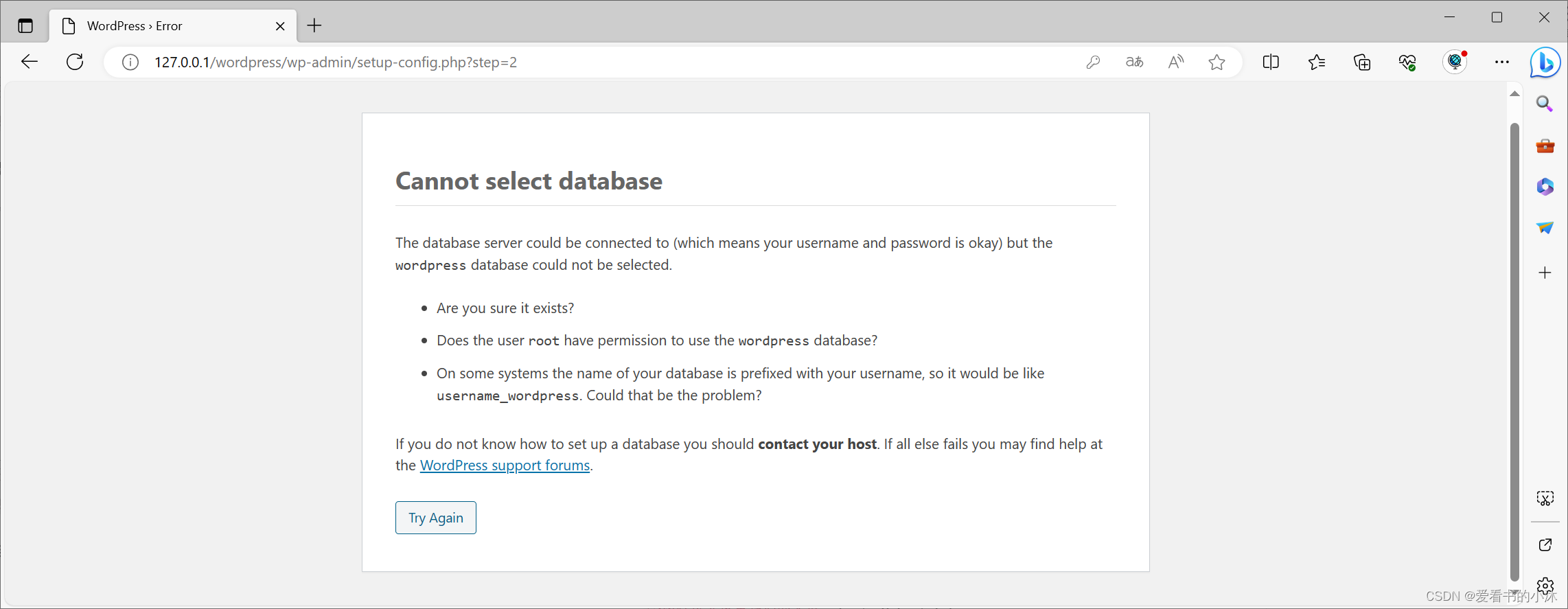The image size is (1568, 609).
Task: Open the translate page icon
Action: pyautogui.click(x=1135, y=62)
